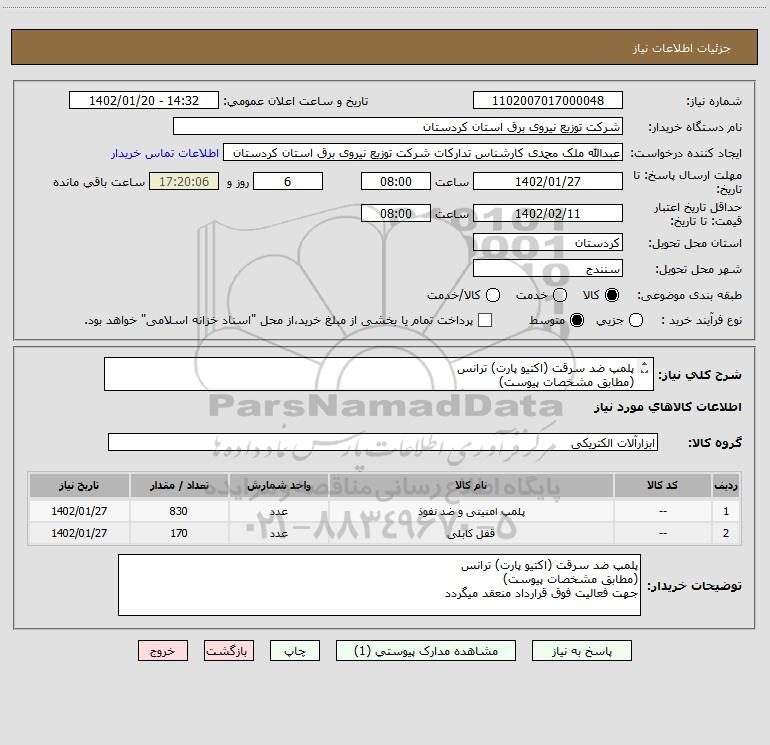Click the تاریخ نیاز column header
The width and height of the screenshot is (770, 745).
[79, 485]
